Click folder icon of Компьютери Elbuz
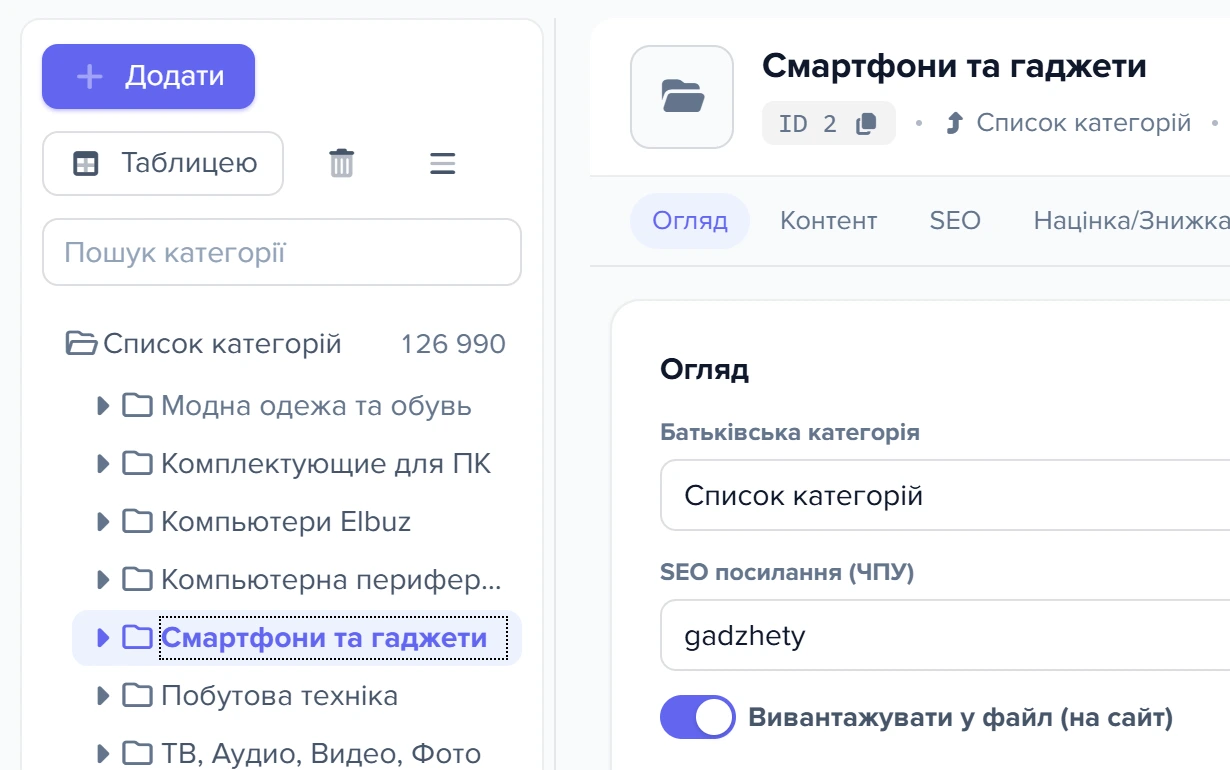The height and width of the screenshot is (770, 1230). click(137, 522)
